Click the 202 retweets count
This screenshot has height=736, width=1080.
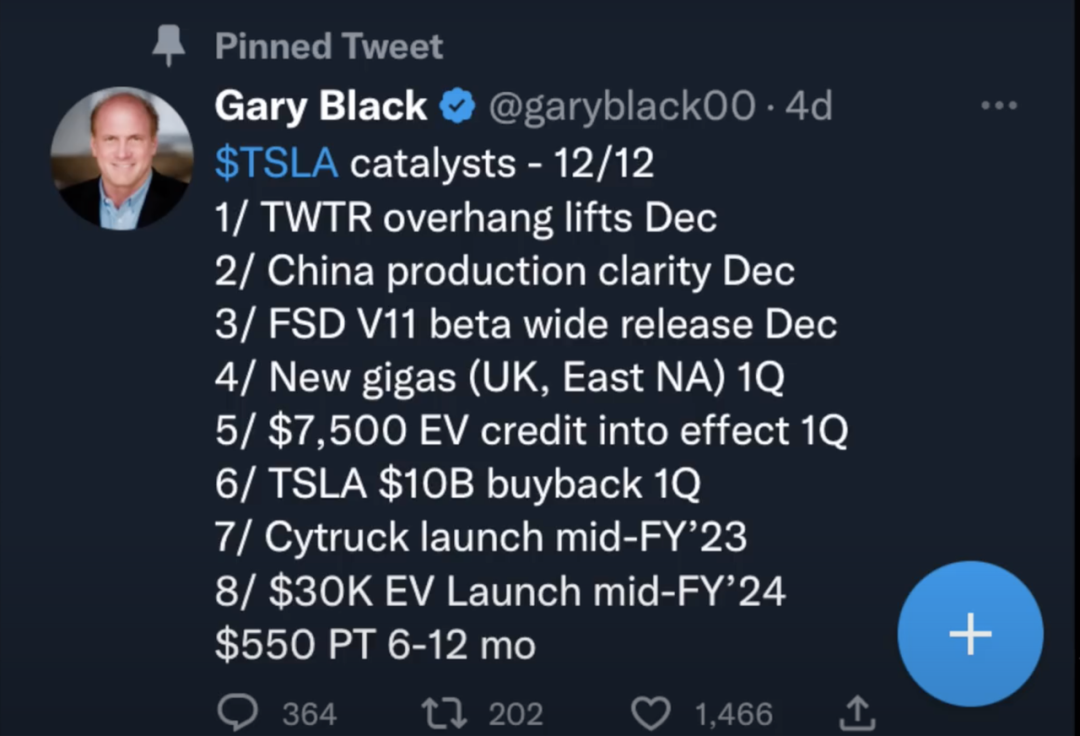tap(516, 714)
